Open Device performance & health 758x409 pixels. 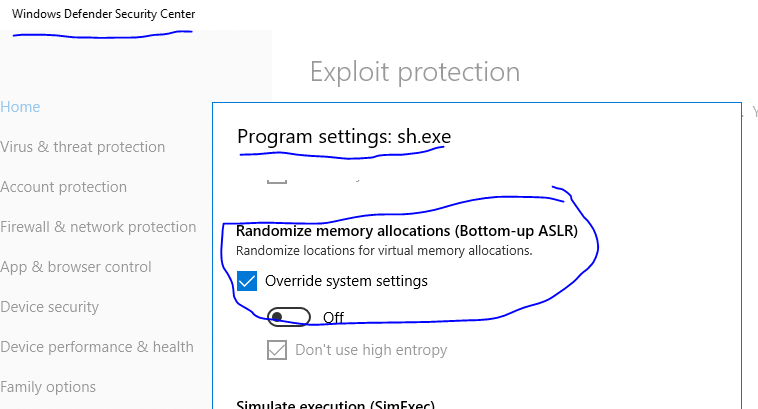click(96, 347)
